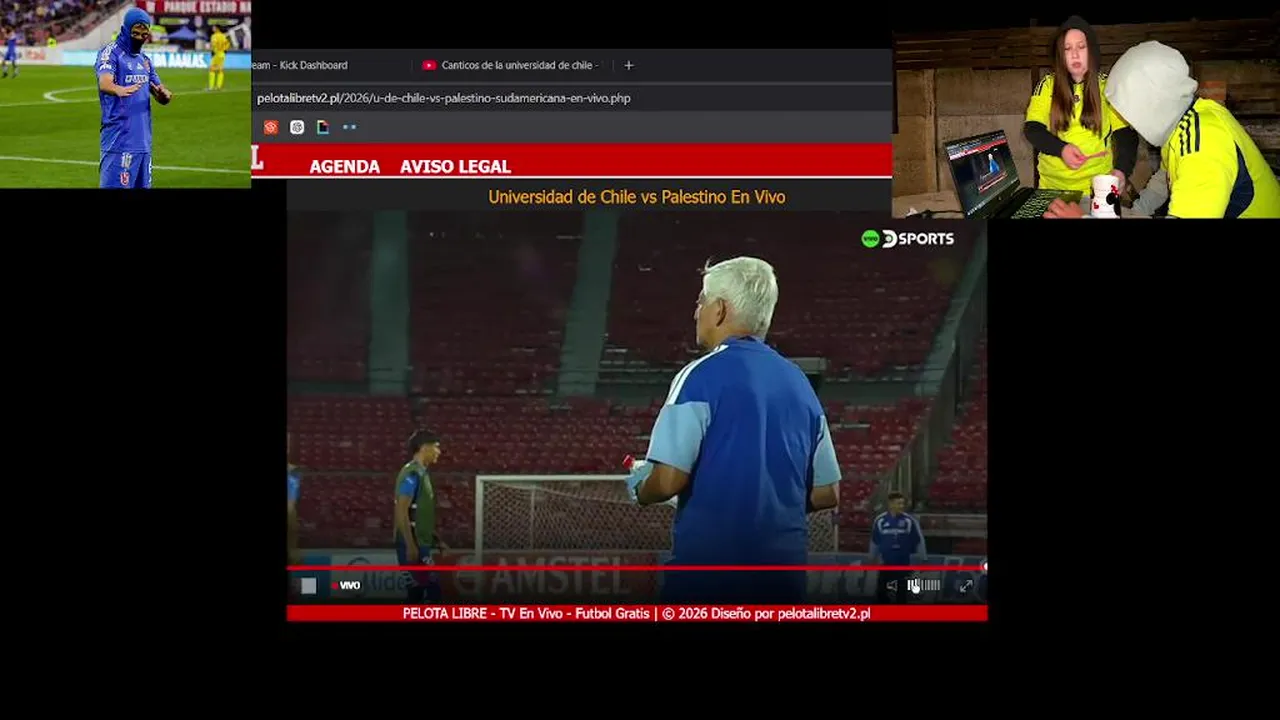Open the two blue dots bookmark icon
The width and height of the screenshot is (1280, 720).
click(x=349, y=127)
